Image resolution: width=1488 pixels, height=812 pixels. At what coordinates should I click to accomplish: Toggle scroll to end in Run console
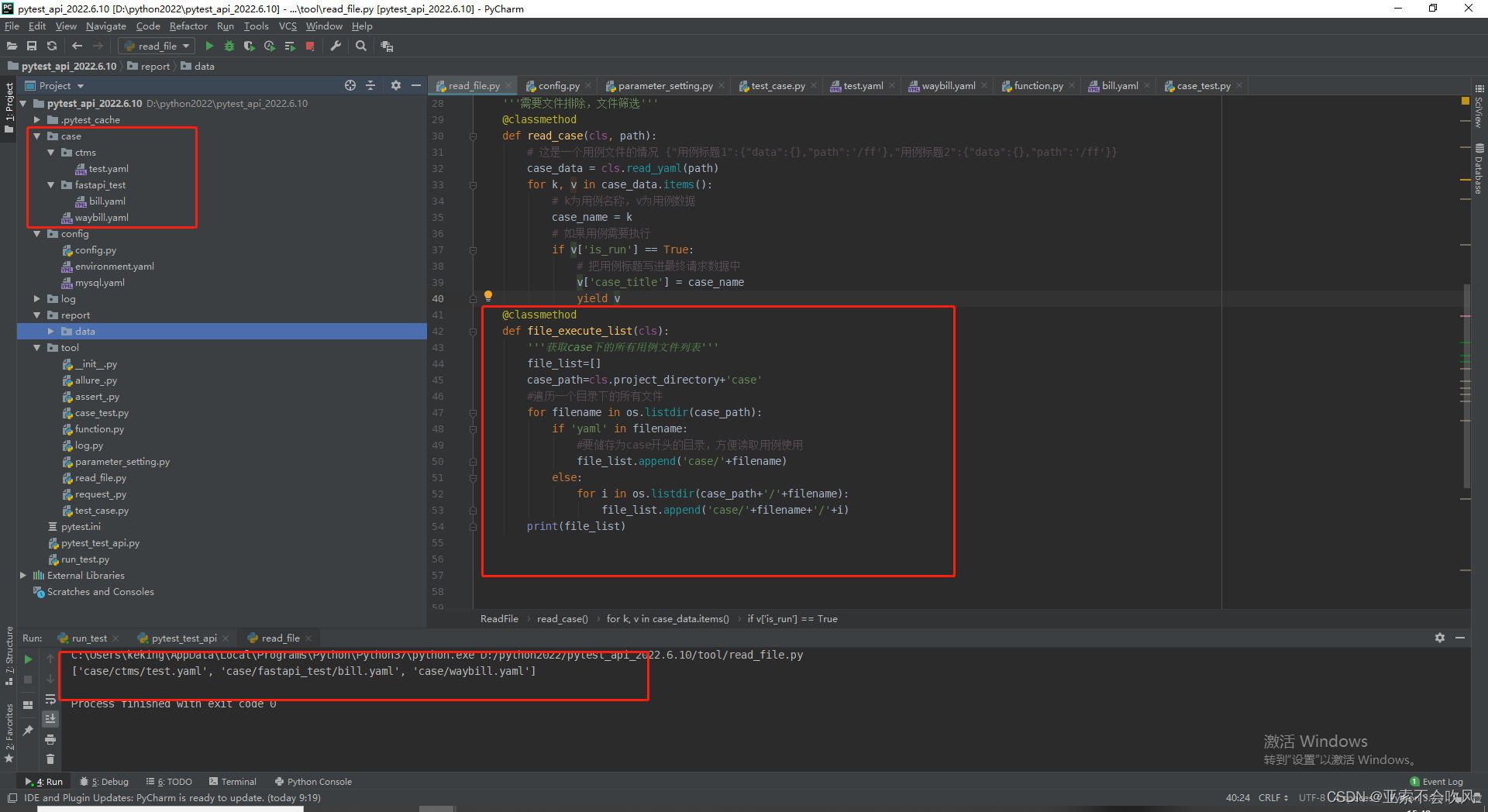coord(50,719)
